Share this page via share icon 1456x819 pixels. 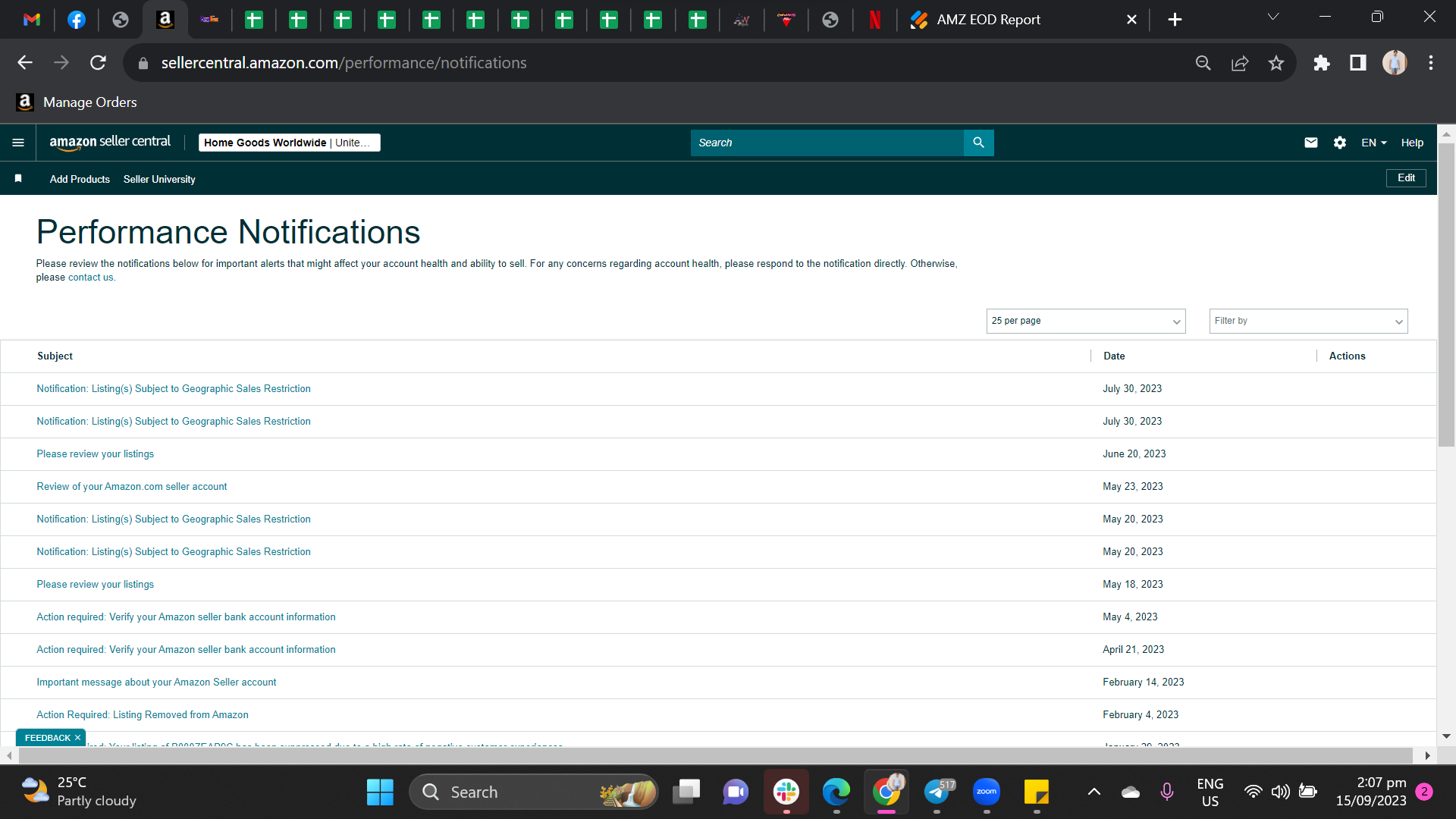[1240, 63]
